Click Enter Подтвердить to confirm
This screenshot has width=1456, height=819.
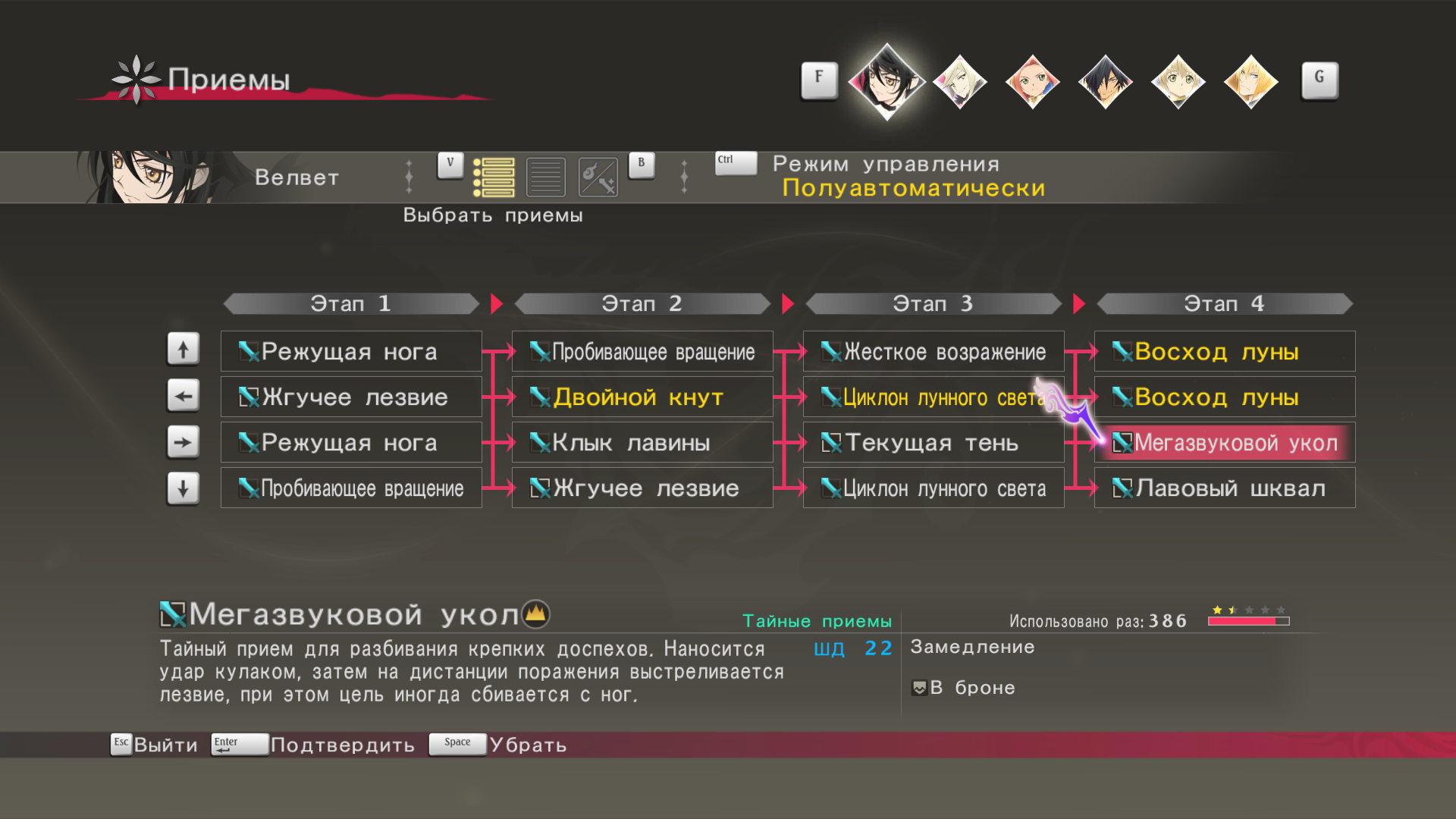pyautogui.click(x=313, y=745)
